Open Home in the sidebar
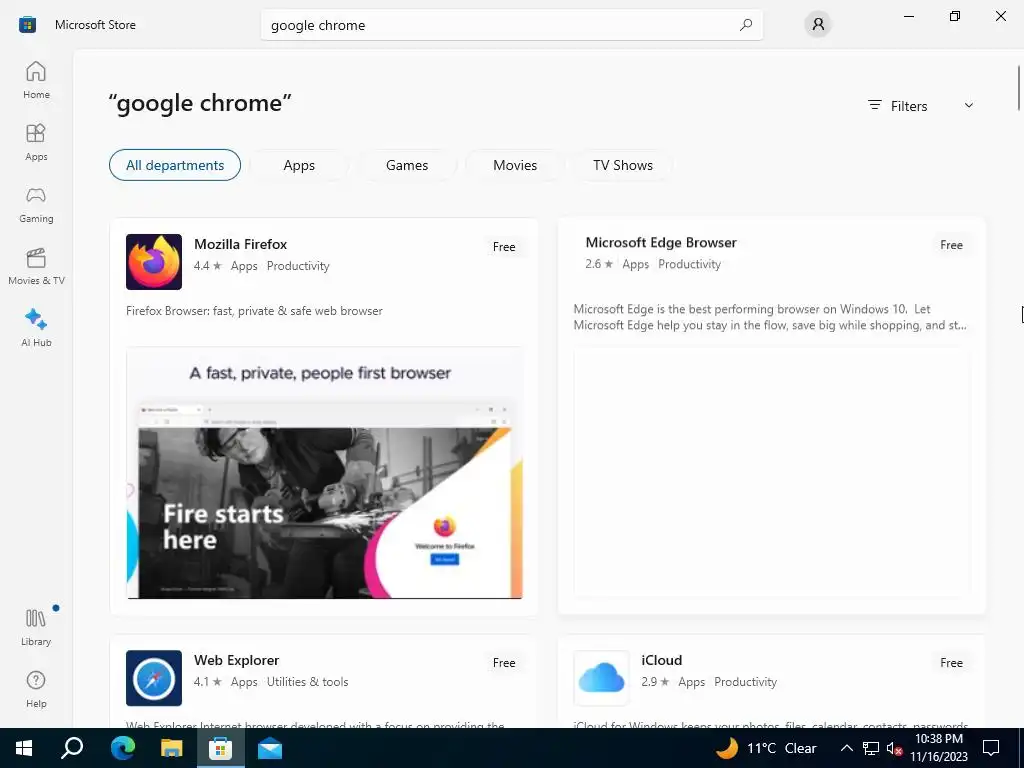This screenshot has height=768, width=1024. click(36, 80)
